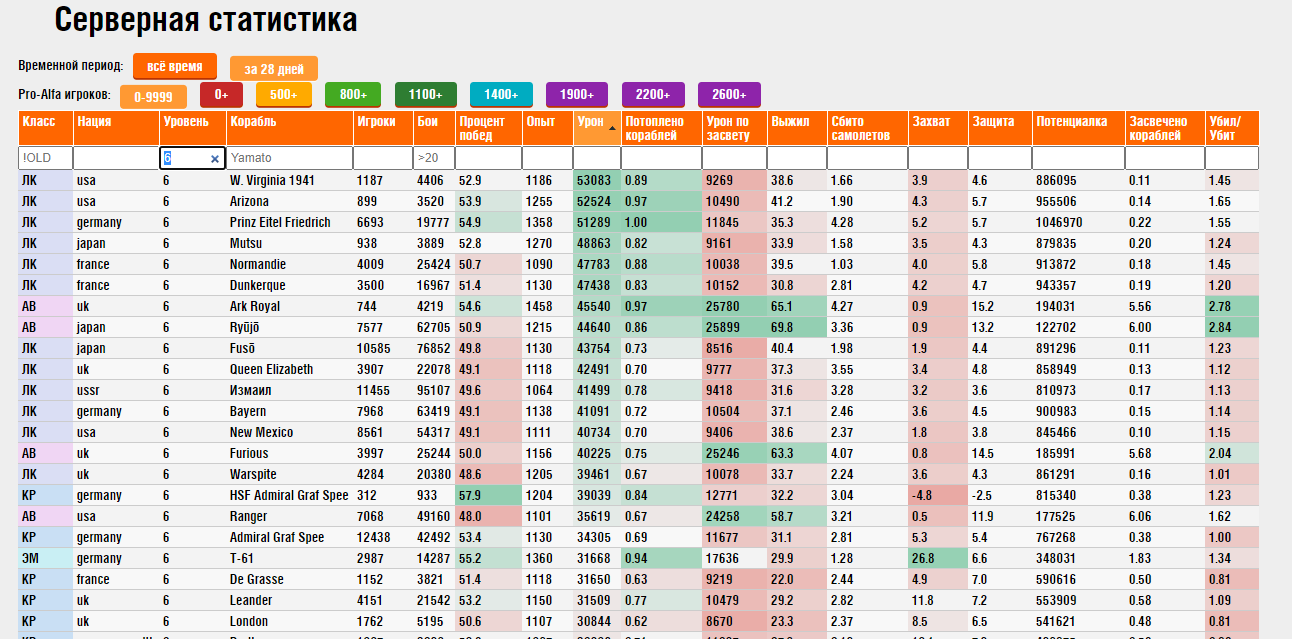Select the Queen Elizabeth ship name
The image size is (1292, 639).
point(272,369)
